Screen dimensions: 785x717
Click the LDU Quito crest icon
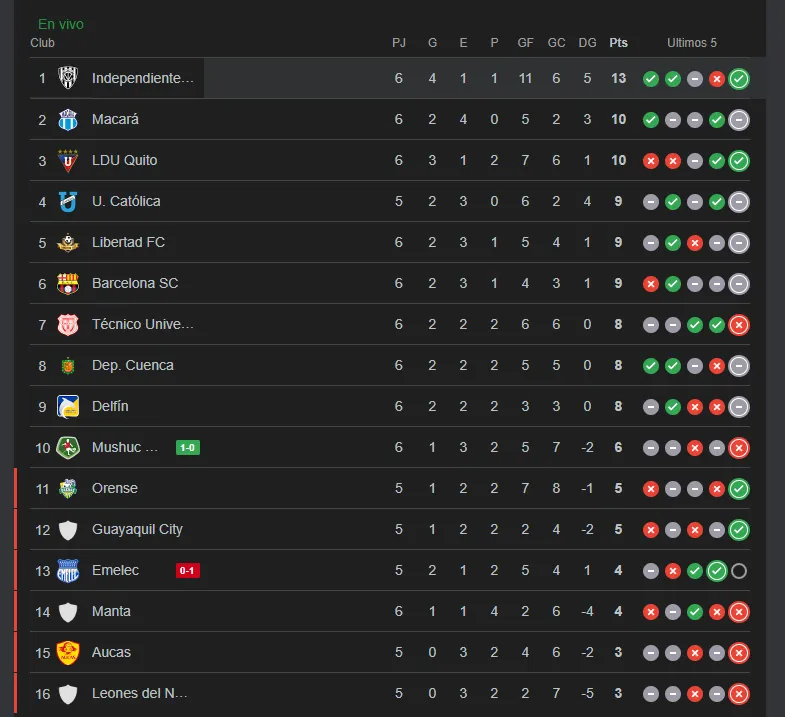click(x=68, y=160)
